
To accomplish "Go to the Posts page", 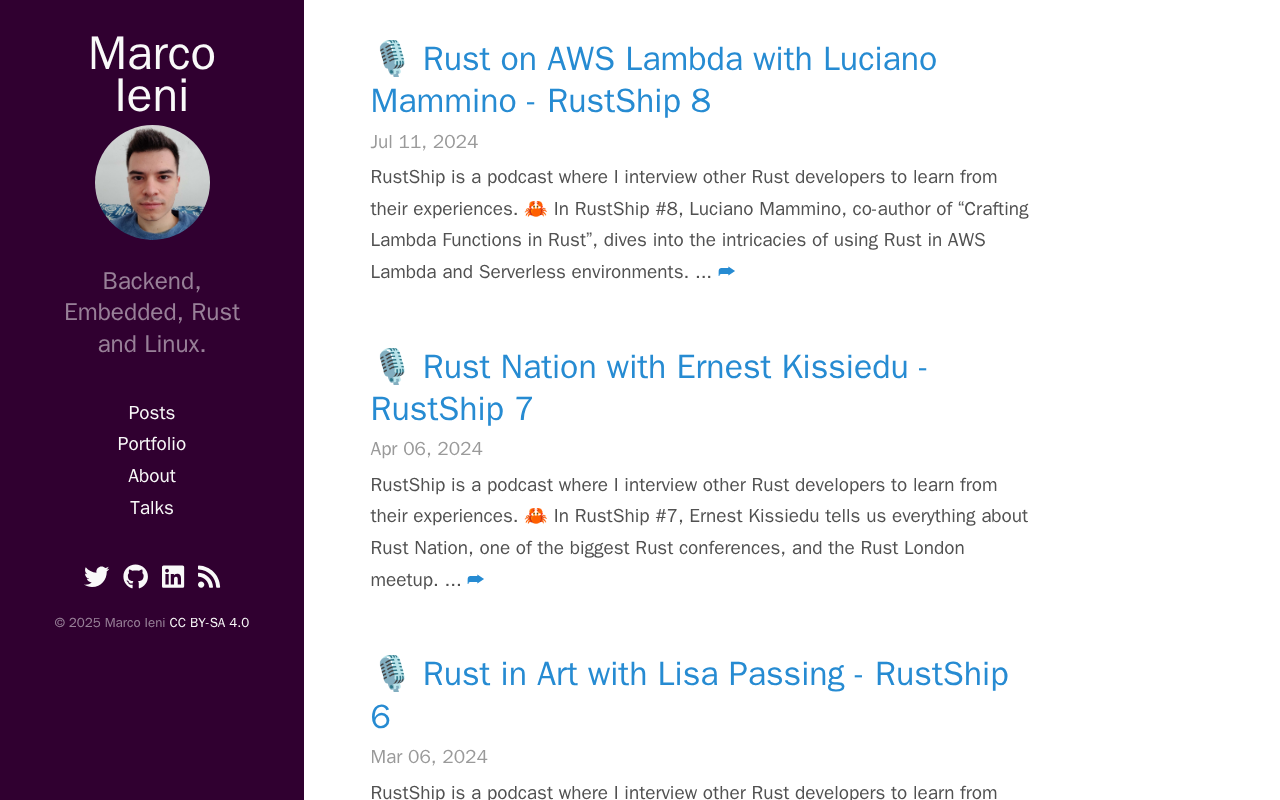I will click(x=152, y=413).
